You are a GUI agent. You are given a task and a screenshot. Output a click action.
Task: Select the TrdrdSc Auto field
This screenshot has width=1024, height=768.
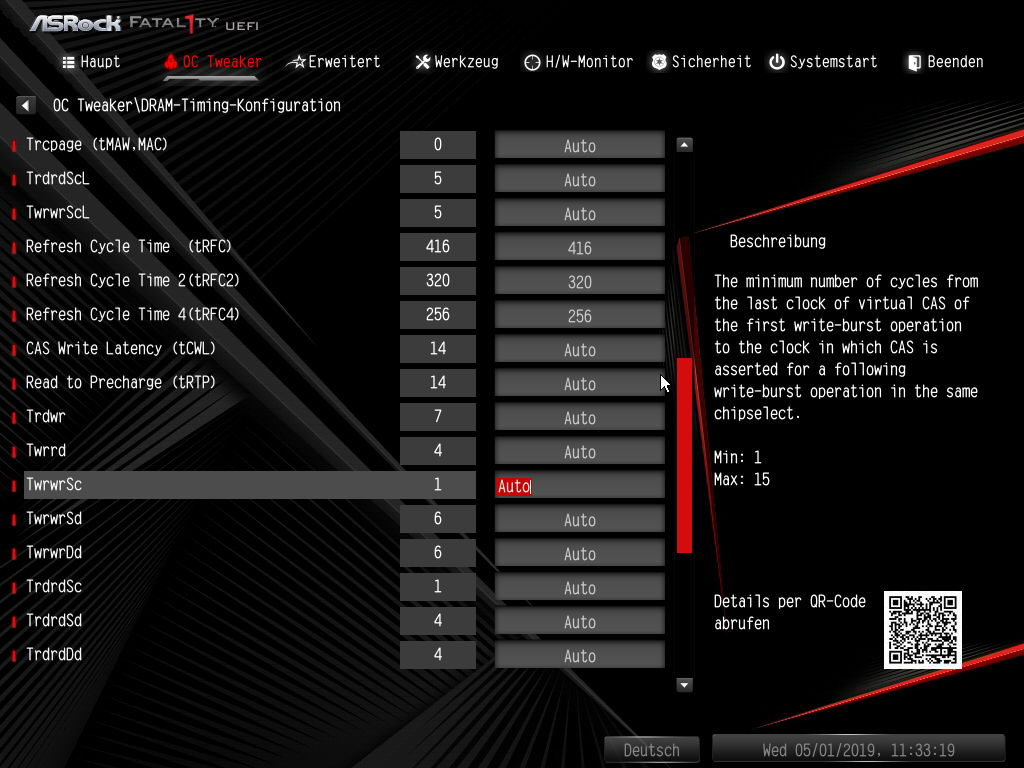(579, 588)
